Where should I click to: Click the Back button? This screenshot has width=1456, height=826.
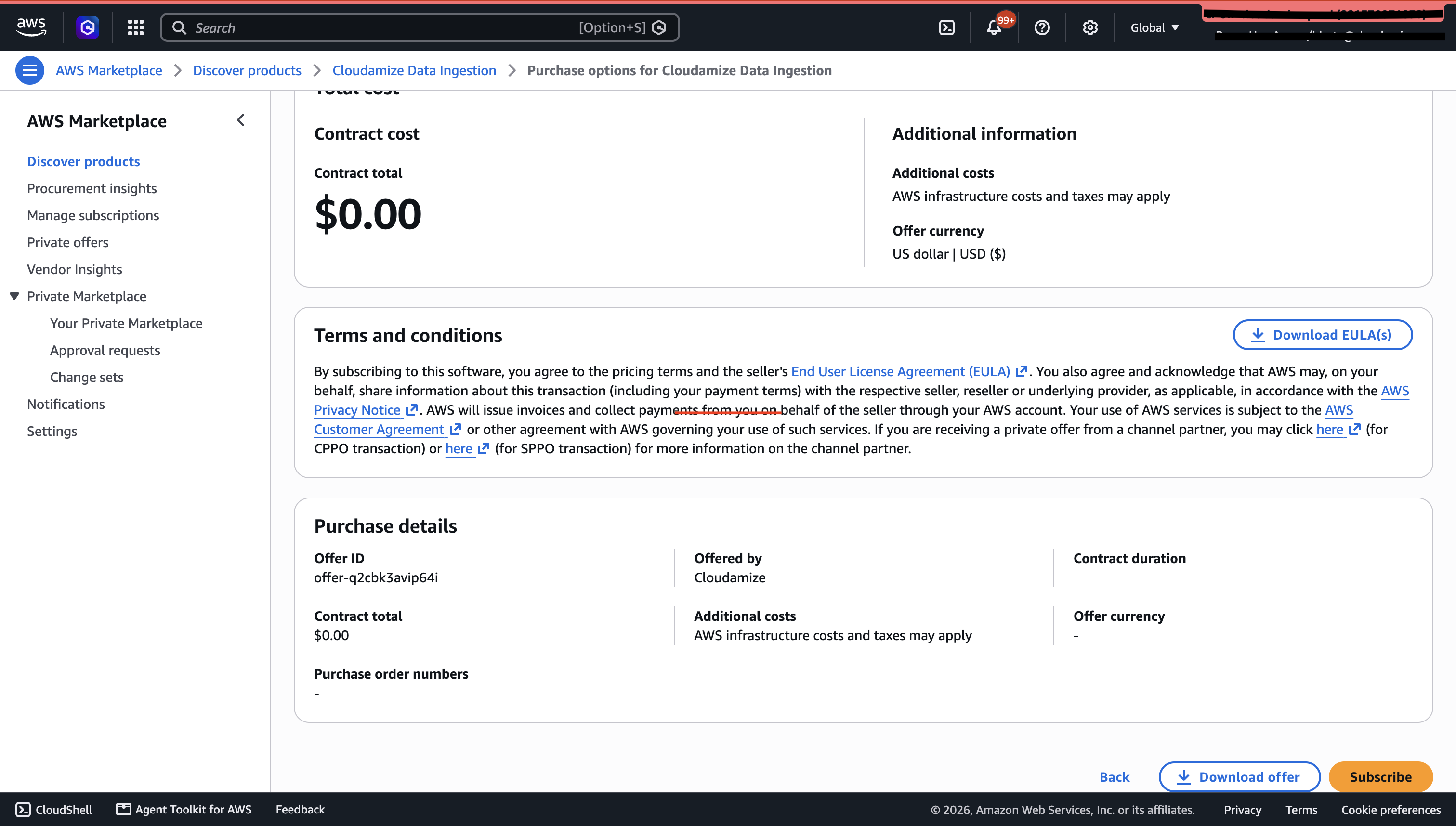1115,777
